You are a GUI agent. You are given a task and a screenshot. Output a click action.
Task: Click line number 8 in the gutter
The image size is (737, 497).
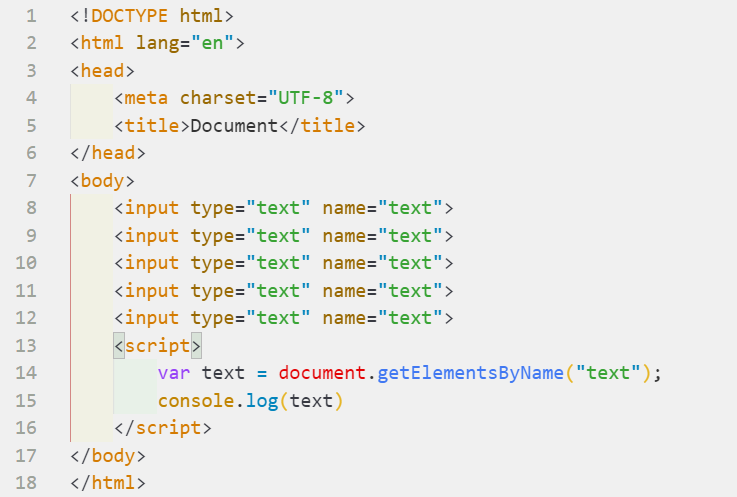31,208
